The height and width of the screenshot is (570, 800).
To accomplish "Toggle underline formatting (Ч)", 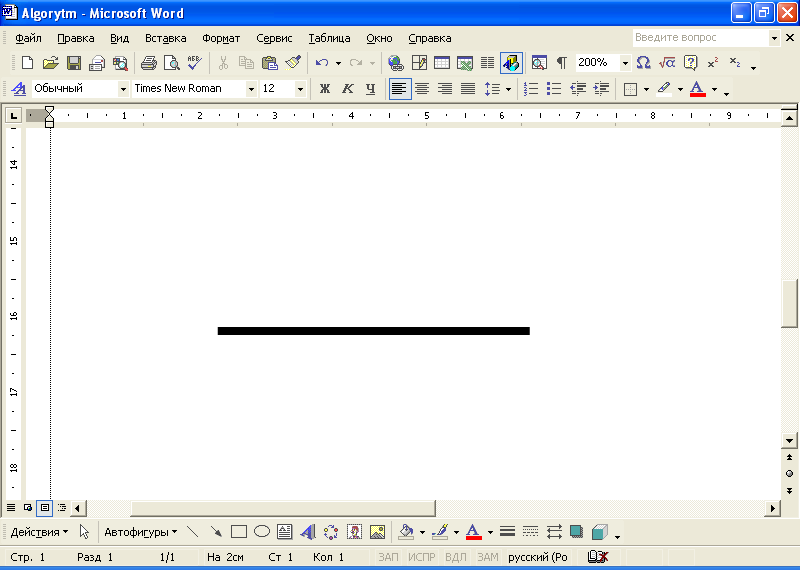I will click(x=370, y=89).
